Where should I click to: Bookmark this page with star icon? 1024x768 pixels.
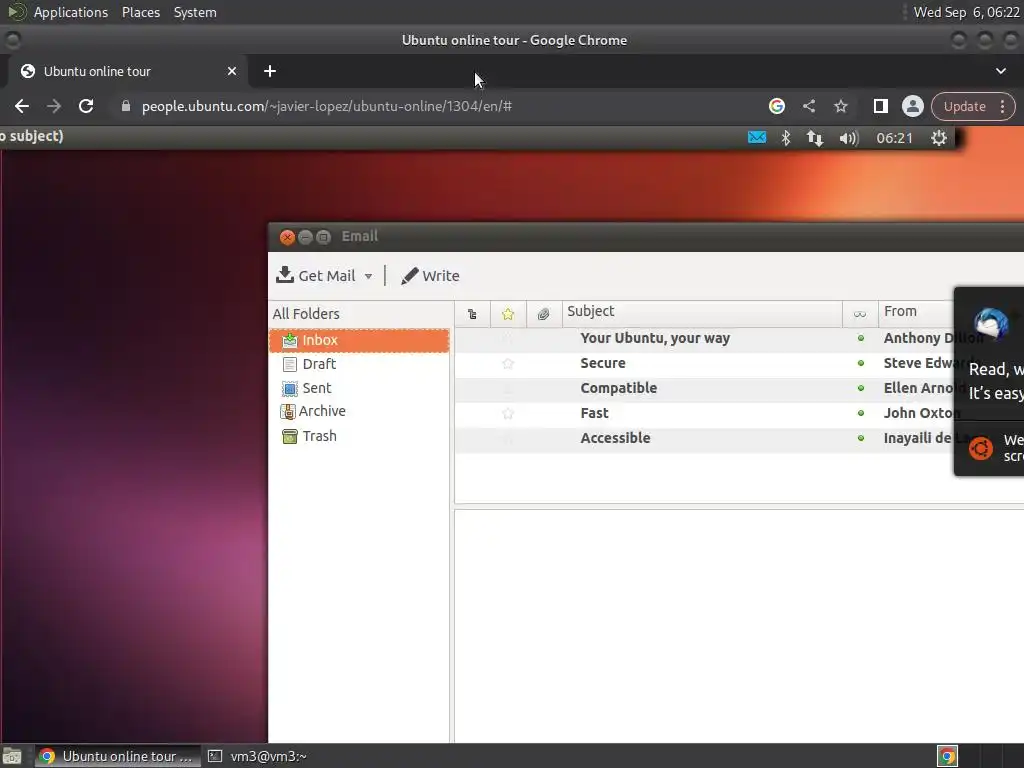[x=840, y=106]
